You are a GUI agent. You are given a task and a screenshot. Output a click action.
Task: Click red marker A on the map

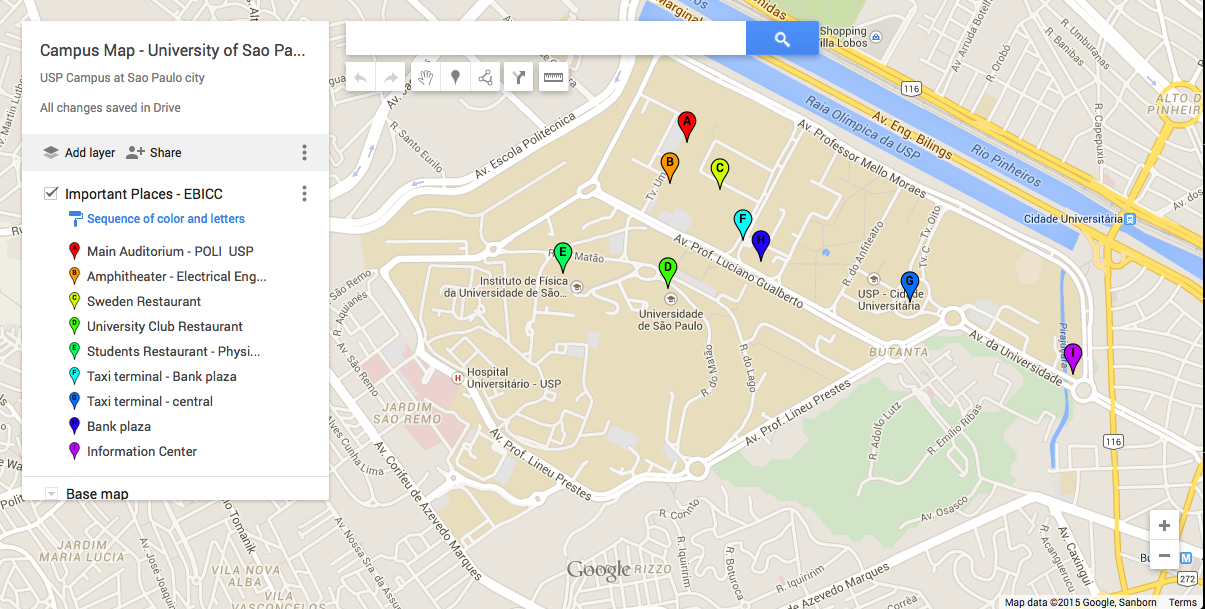pyautogui.click(x=686, y=126)
